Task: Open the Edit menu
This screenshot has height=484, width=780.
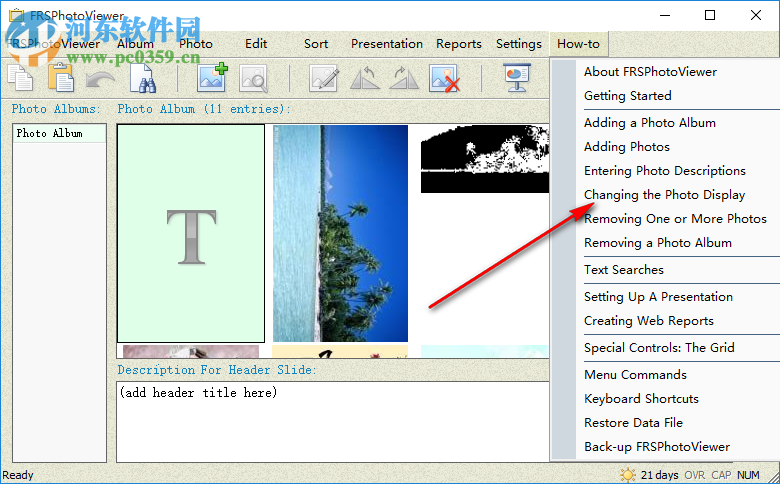Action: click(256, 44)
